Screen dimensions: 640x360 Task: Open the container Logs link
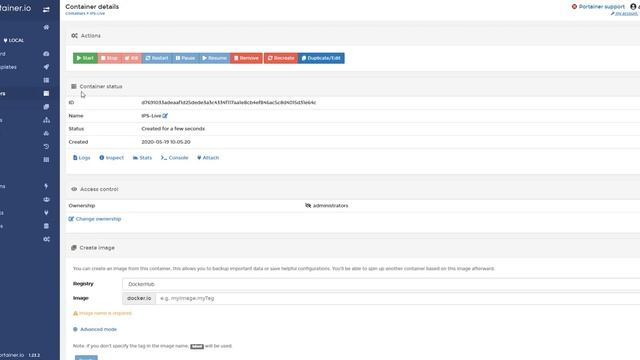(82, 158)
